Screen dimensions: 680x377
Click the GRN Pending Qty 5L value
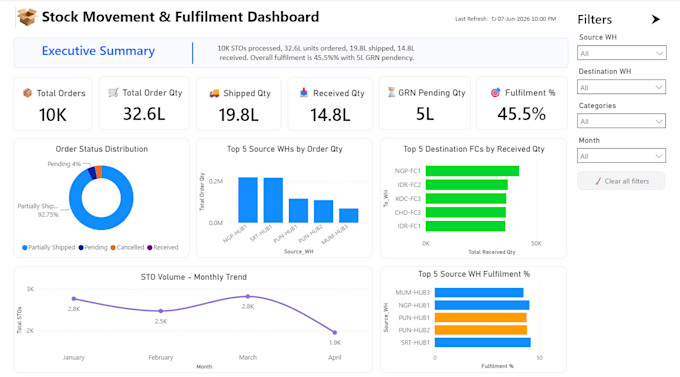[425, 114]
